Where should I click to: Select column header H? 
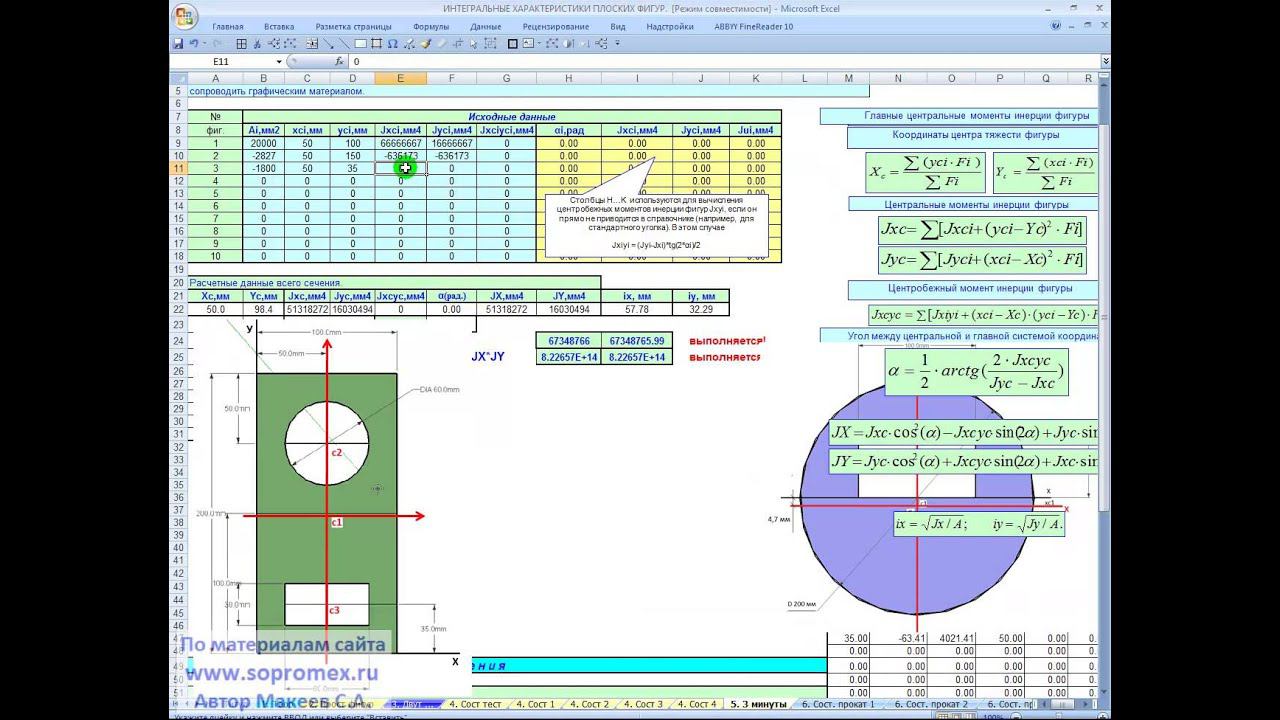(568, 78)
